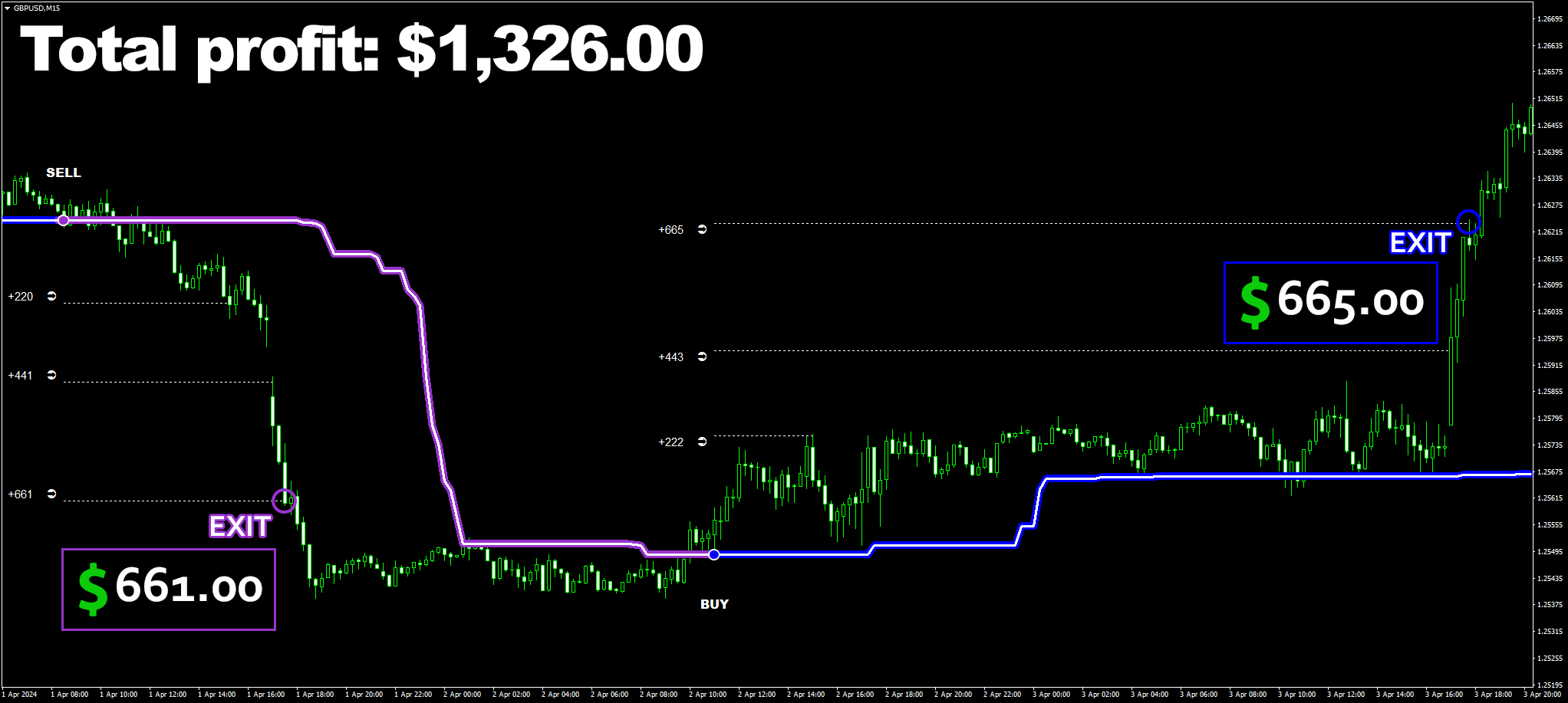This screenshot has height=703, width=1568.
Task: Click the purple EXIT text label
Action: [x=240, y=527]
